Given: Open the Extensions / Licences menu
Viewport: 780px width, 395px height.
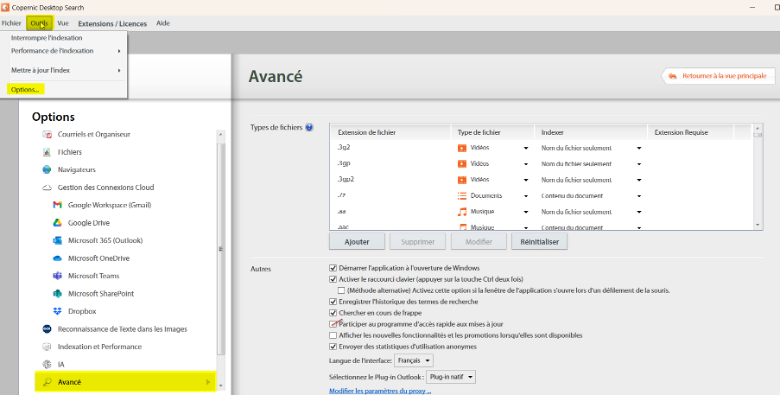Looking at the screenshot, I should point(112,23).
